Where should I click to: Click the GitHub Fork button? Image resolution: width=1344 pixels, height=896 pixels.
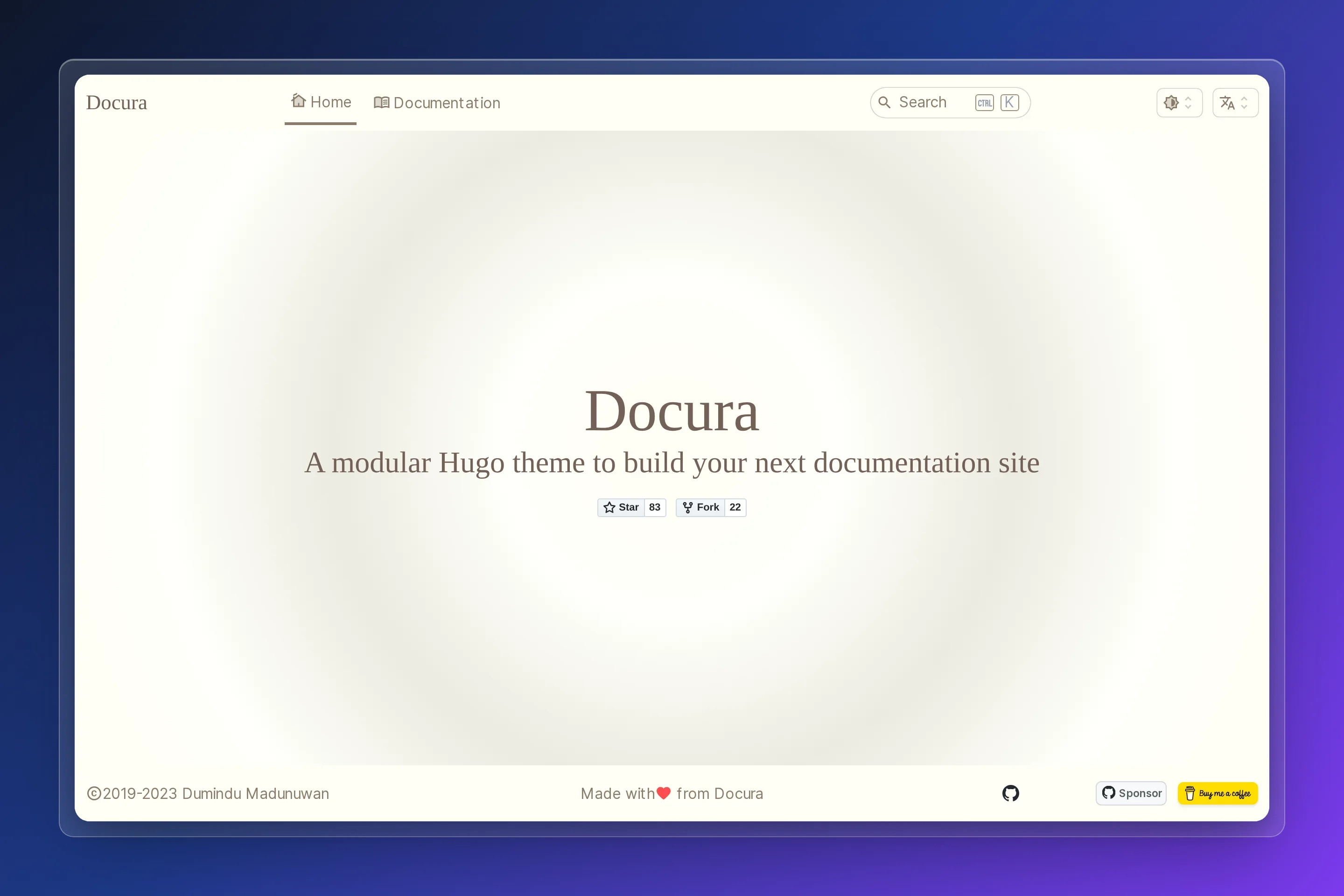pyautogui.click(x=700, y=507)
